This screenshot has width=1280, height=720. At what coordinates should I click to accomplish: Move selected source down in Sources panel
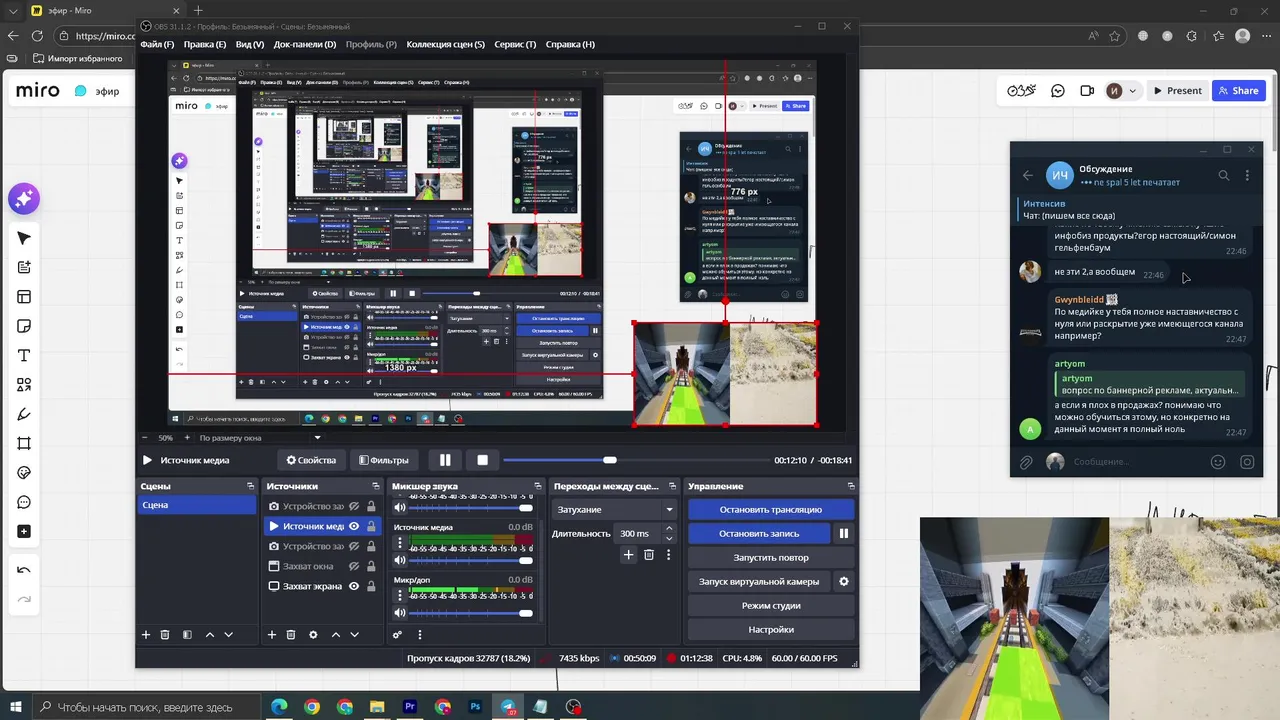point(354,635)
